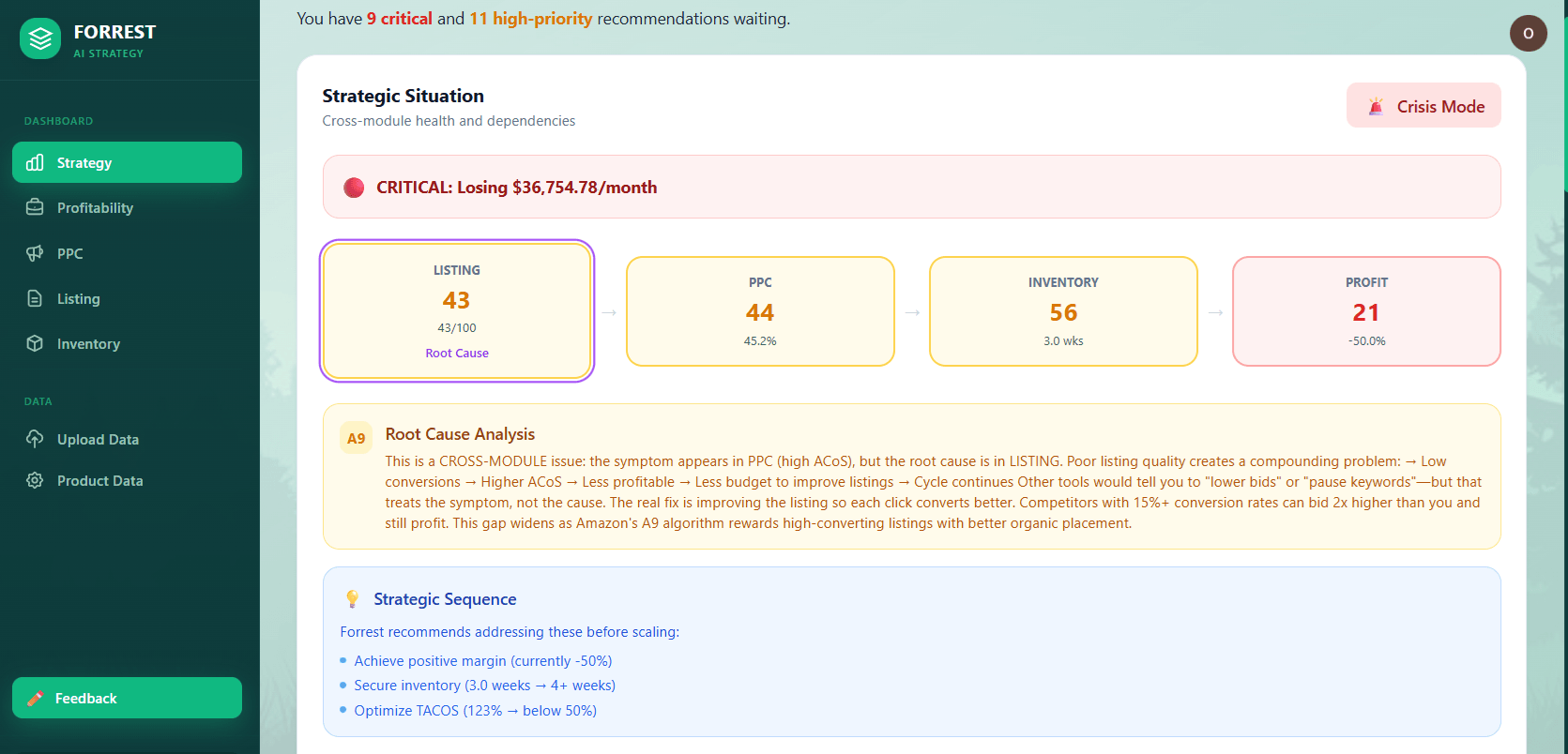Click the Product Data gear icon
The width and height of the screenshot is (1568, 754).
[35, 480]
